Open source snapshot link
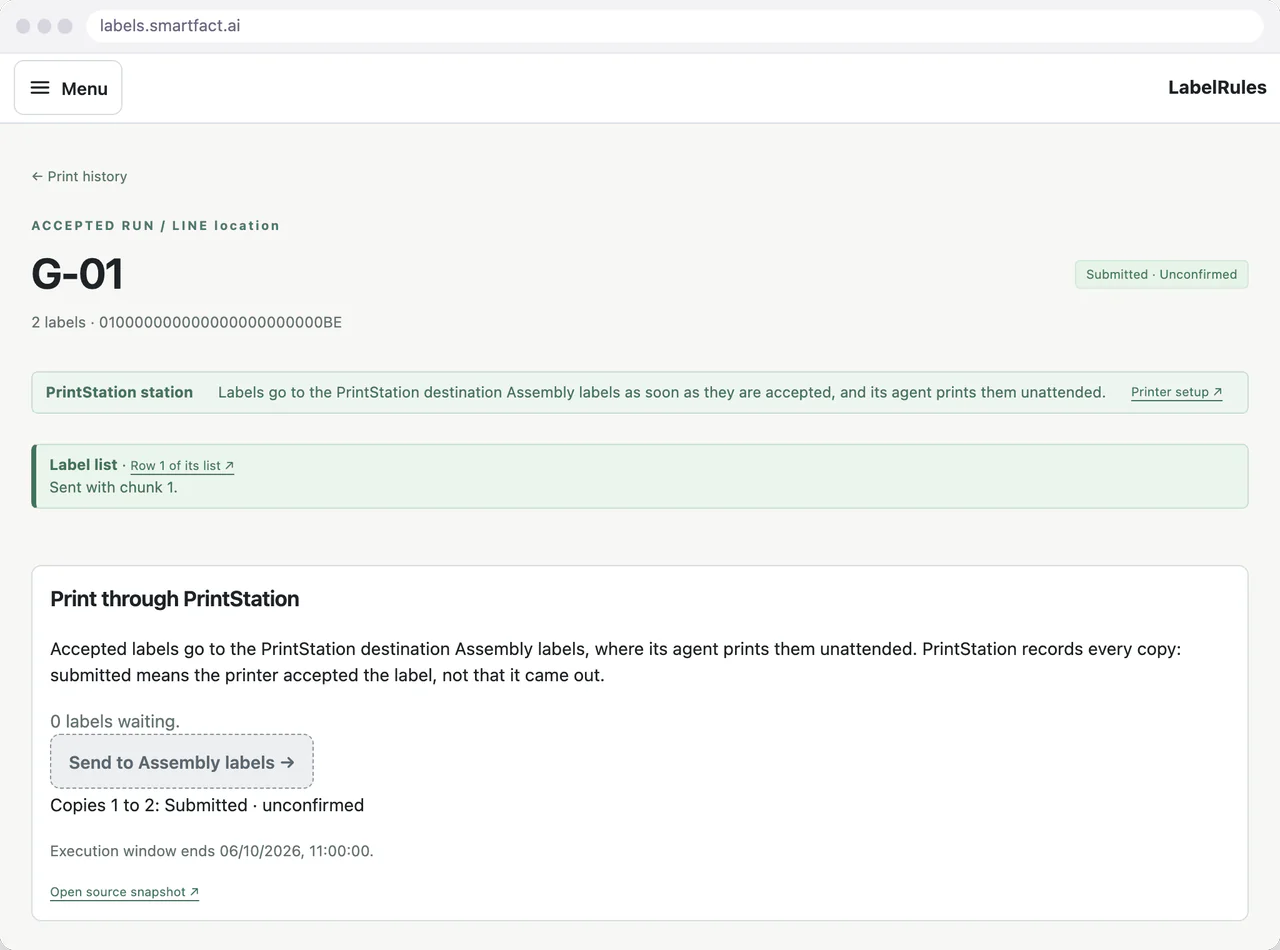The image size is (1280, 950). click(124, 892)
